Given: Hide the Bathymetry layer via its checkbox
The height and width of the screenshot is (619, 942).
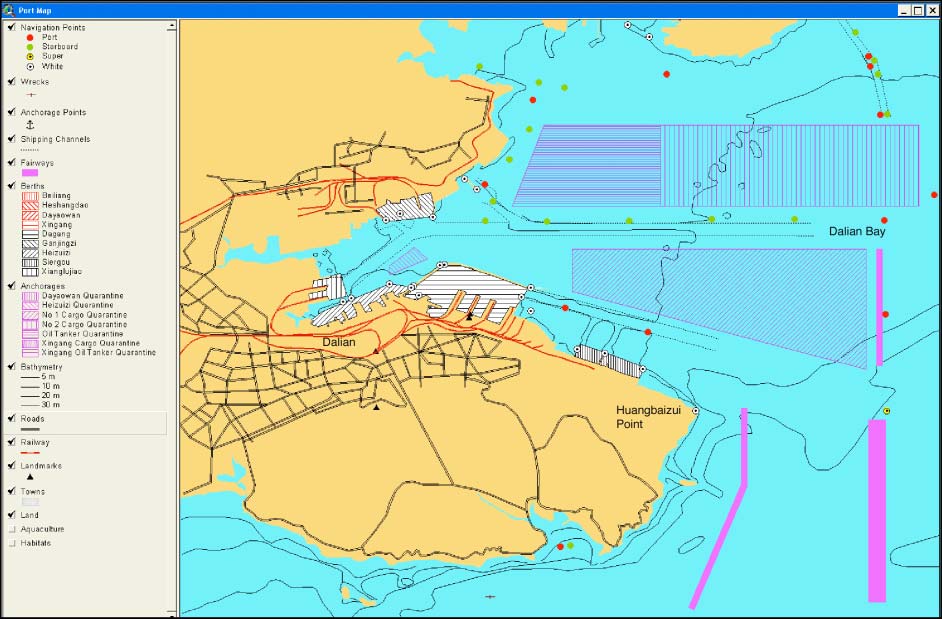Looking at the screenshot, I should coord(10,366).
